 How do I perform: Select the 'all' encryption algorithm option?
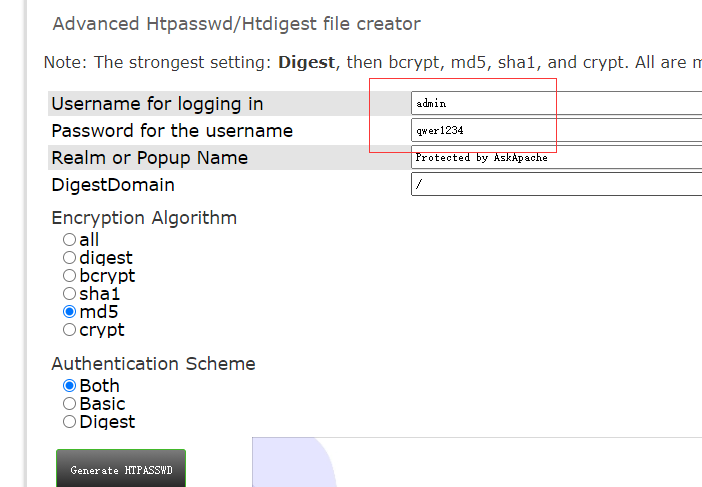click(69, 240)
